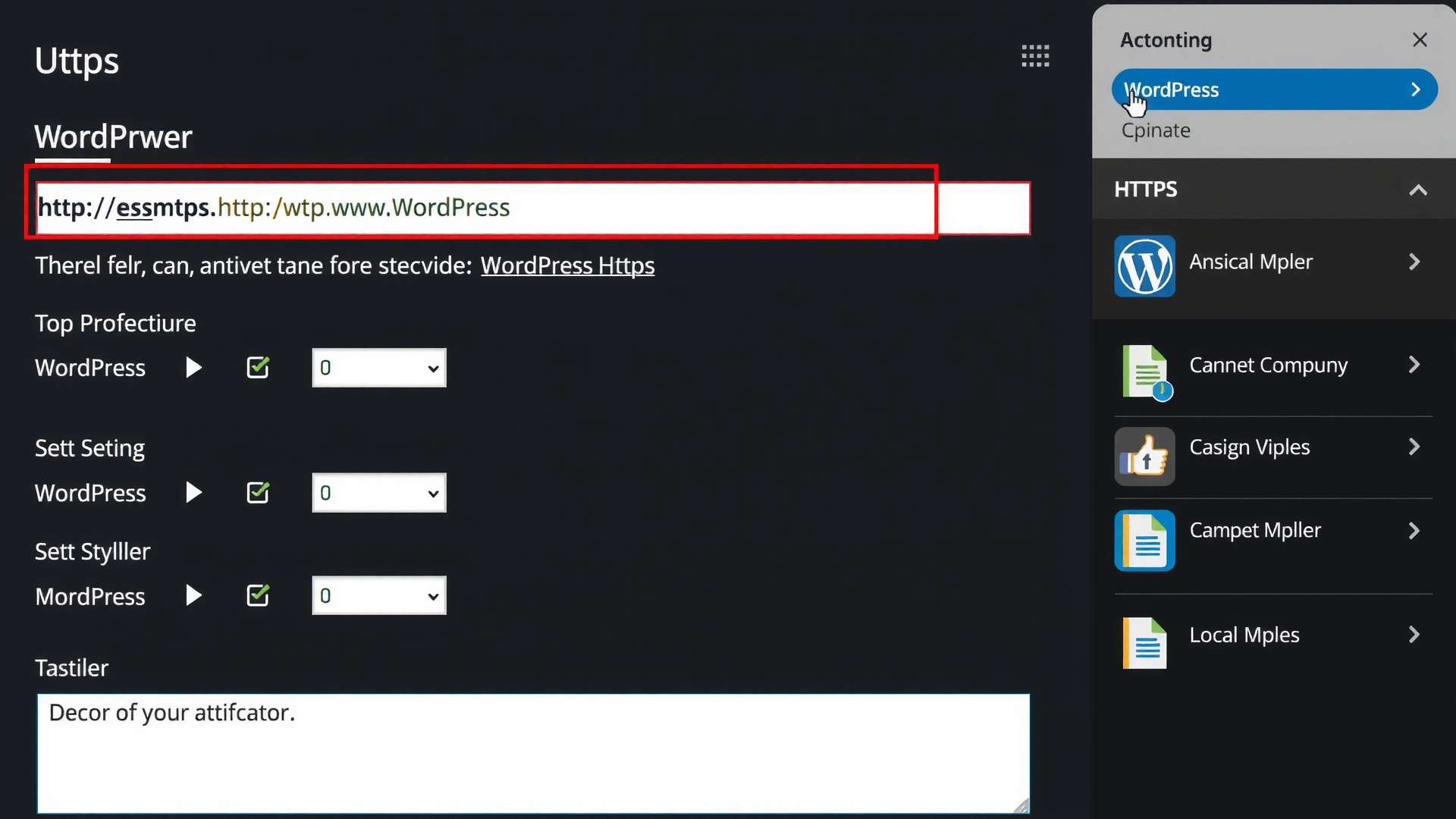1456x819 pixels.
Task: Open the WordPress Https link
Action: click(x=567, y=265)
